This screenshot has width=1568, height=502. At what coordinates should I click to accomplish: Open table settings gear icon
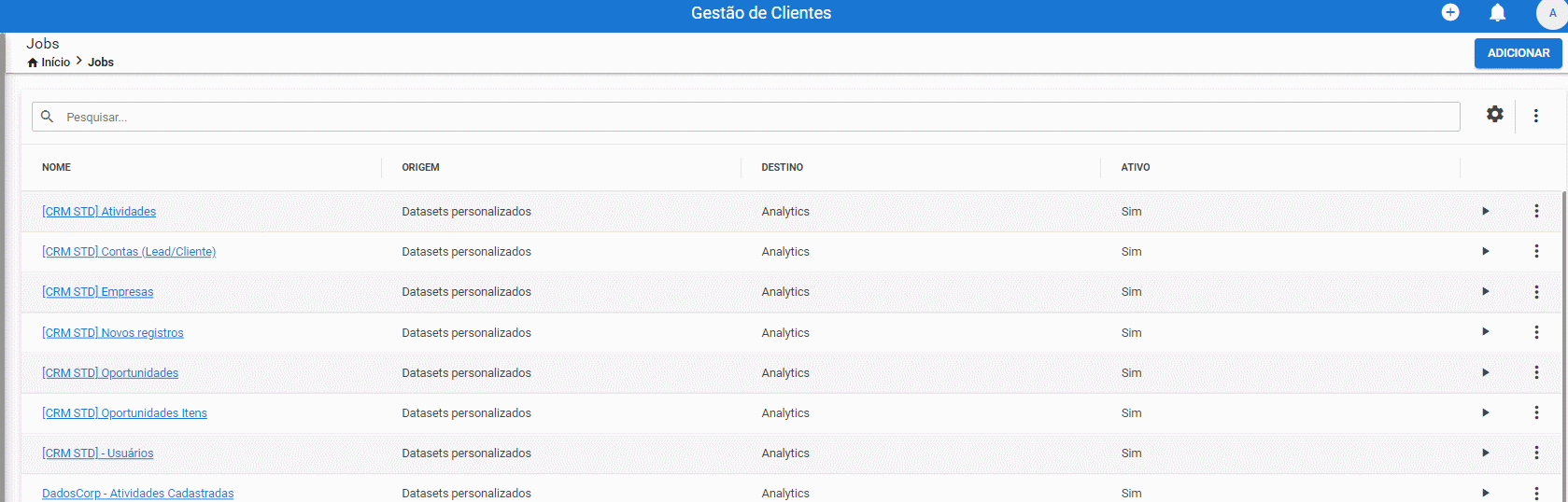[x=1494, y=114]
